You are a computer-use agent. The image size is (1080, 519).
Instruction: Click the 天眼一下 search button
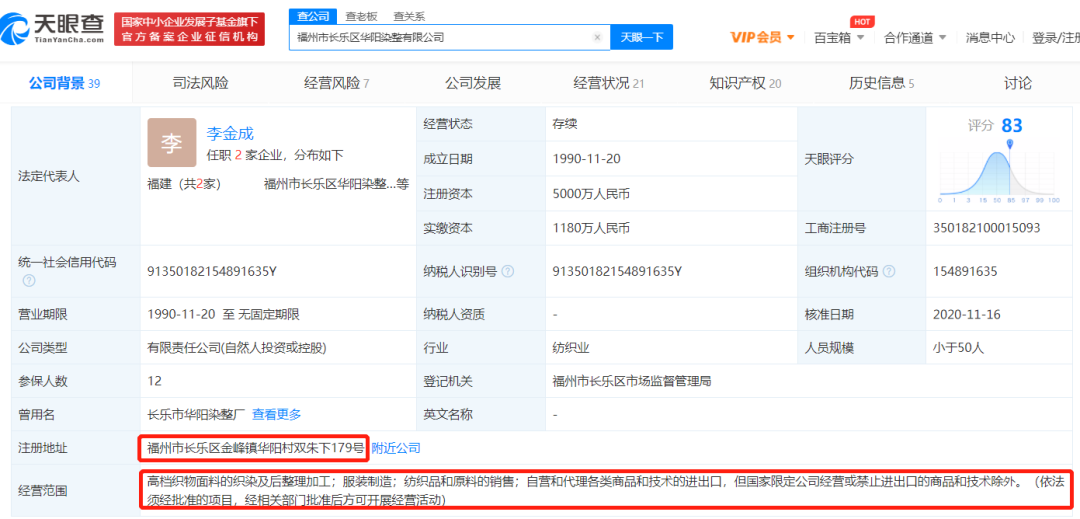[641, 37]
